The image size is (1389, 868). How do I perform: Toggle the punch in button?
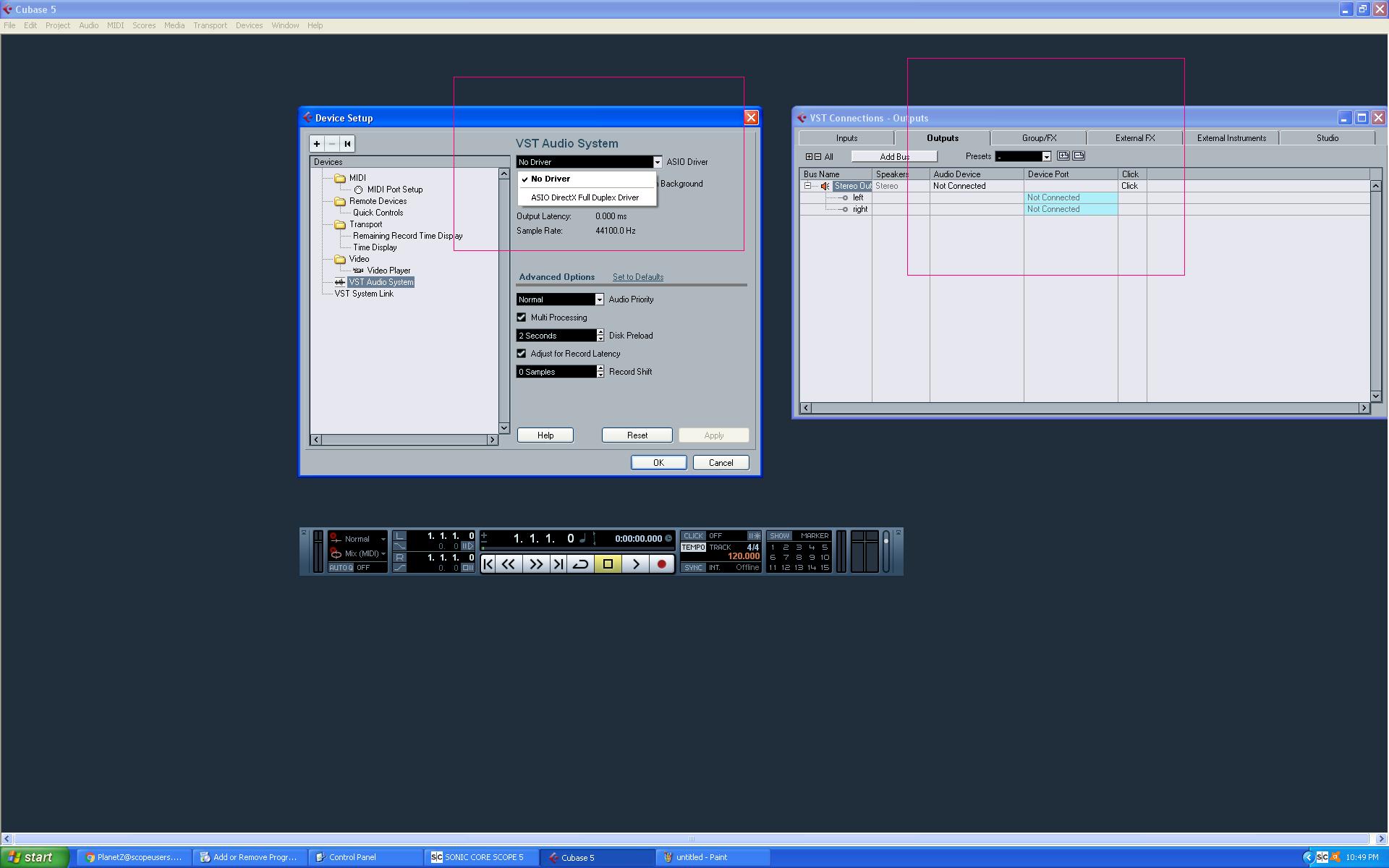click(400, 546)
